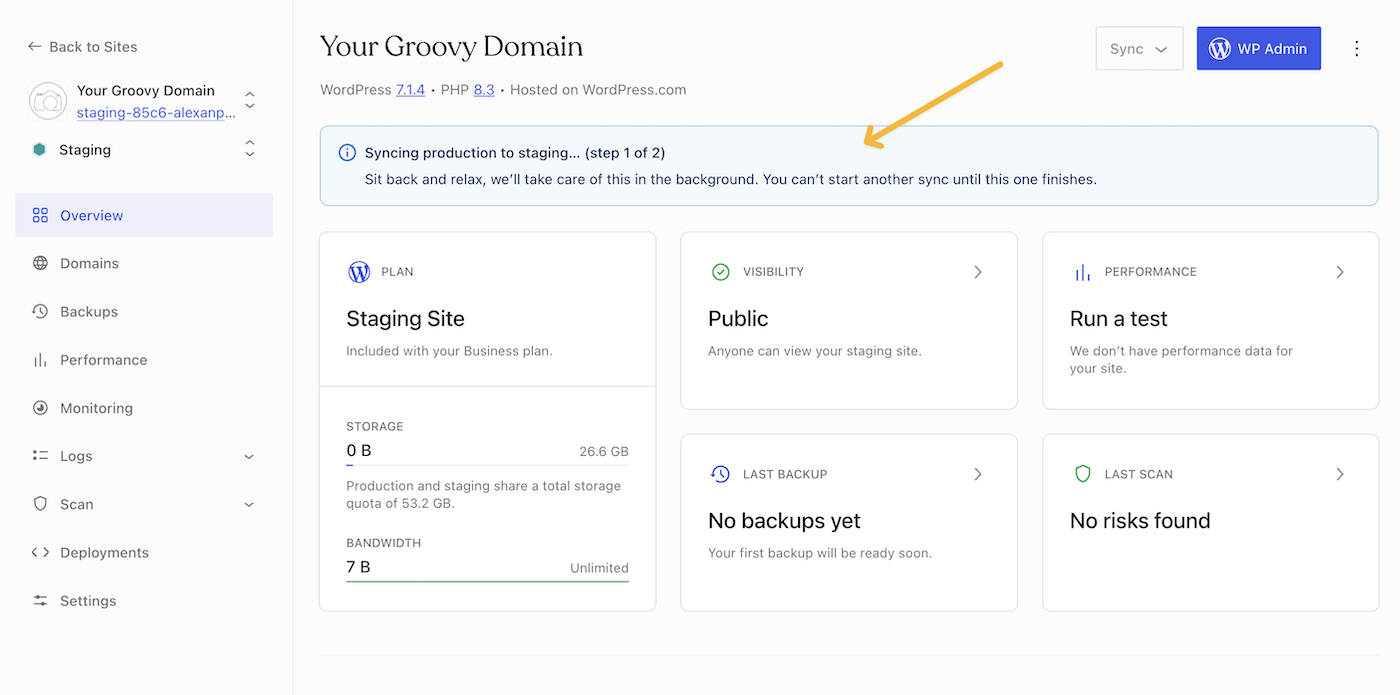Open the Performance card chevron
The width and height of the screenshot is (1400, 695).
click(x=1340, y=272)
